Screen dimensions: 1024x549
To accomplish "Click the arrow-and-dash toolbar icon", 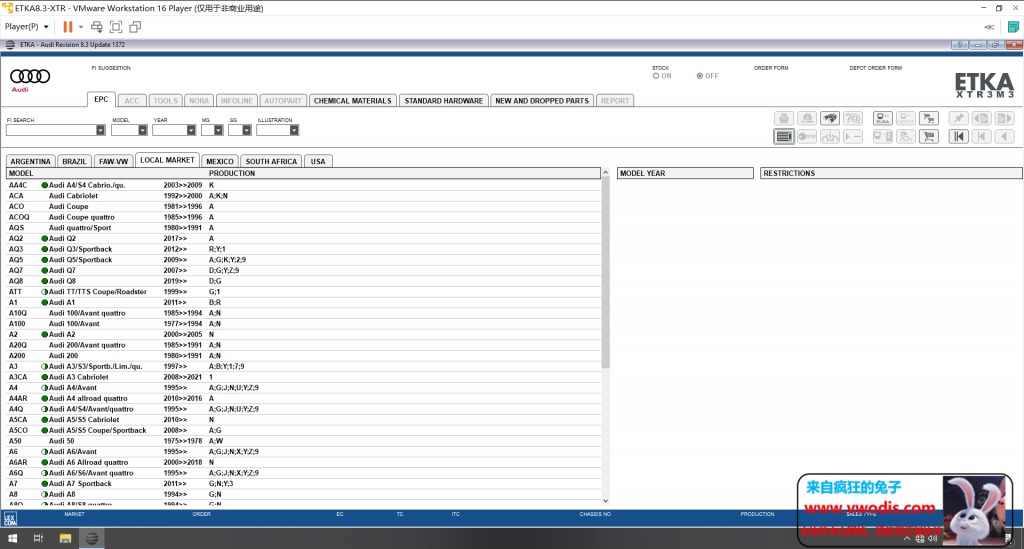I will 853,136.
